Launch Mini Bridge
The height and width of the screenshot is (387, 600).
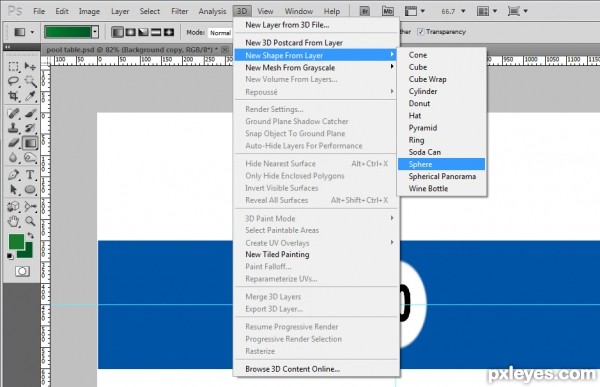388,11
